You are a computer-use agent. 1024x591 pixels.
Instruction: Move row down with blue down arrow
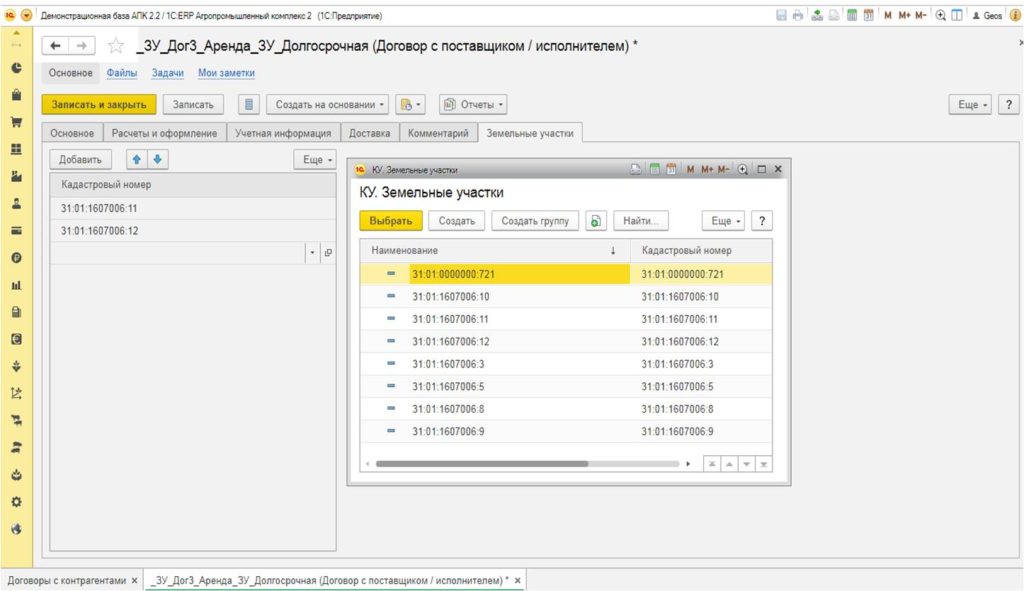tap(157, 159)
